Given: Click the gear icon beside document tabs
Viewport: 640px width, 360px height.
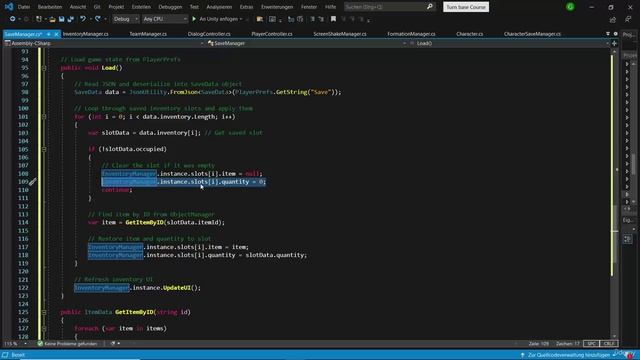Looking at the screenshot, I should (616, 34).
